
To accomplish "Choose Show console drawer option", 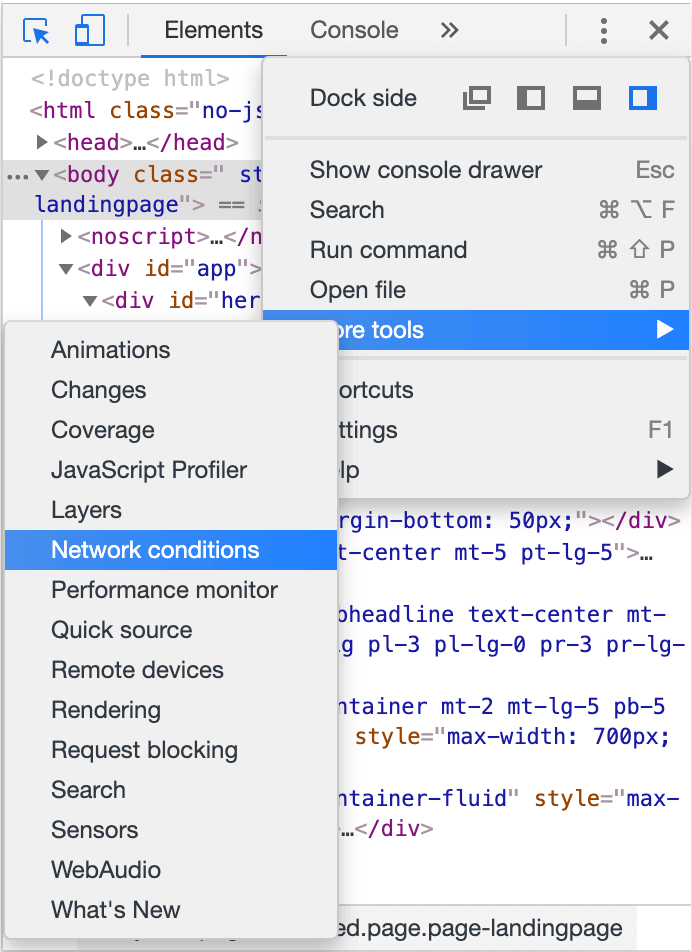I will coord(426,170).
